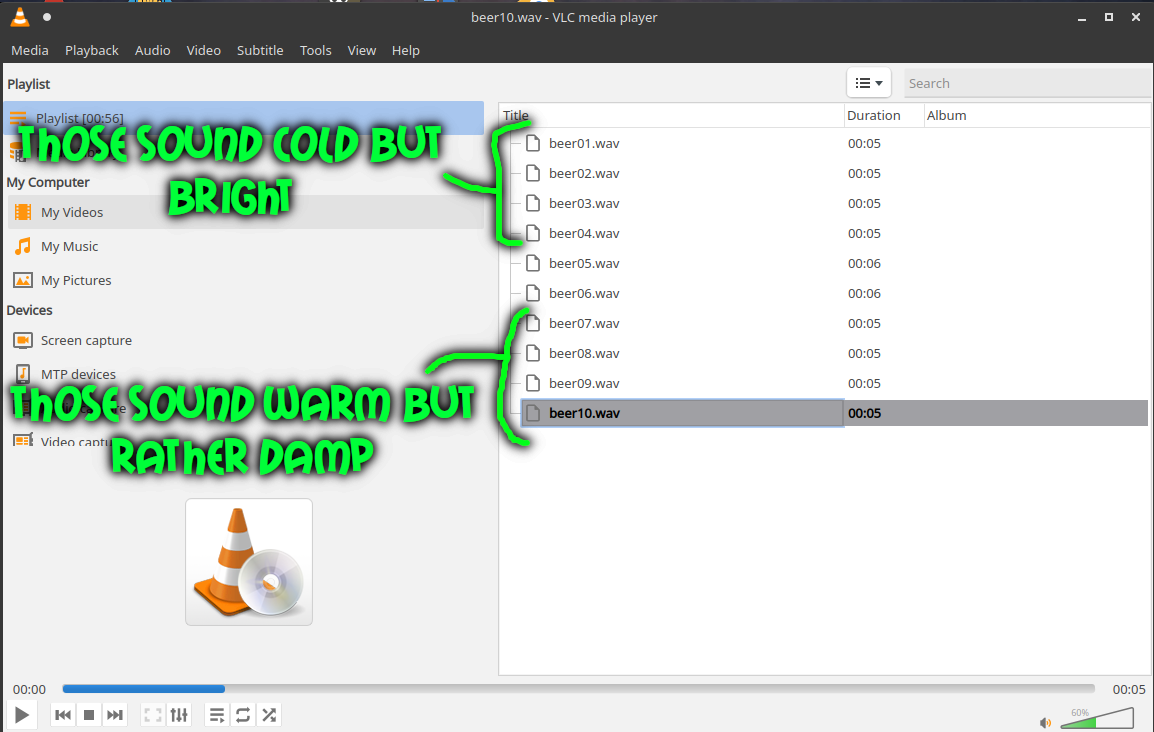Open the Subtitle menu

(260, 50)
